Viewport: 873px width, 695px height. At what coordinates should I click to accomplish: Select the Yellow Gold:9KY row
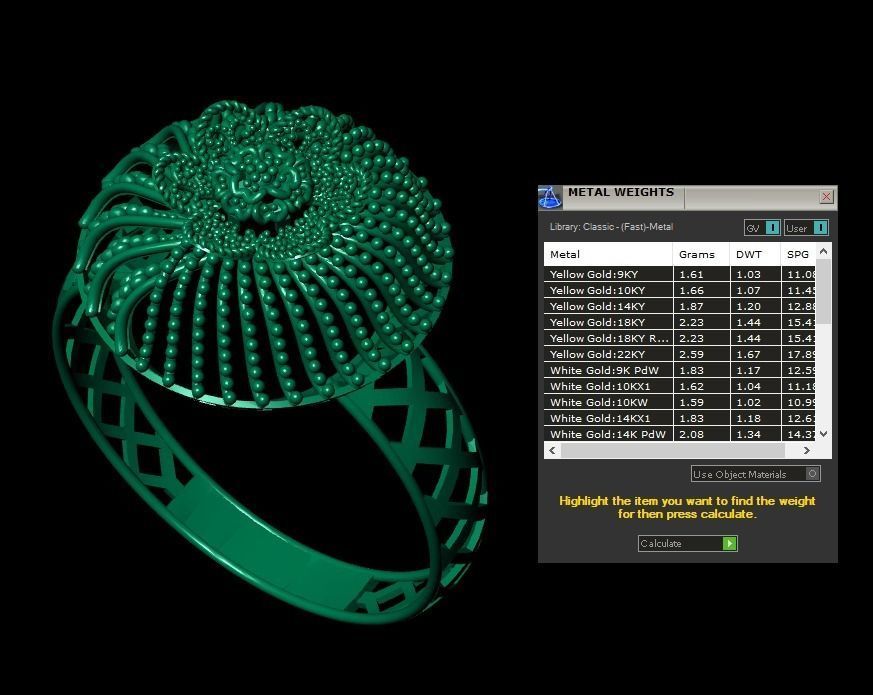coord(680,274)
